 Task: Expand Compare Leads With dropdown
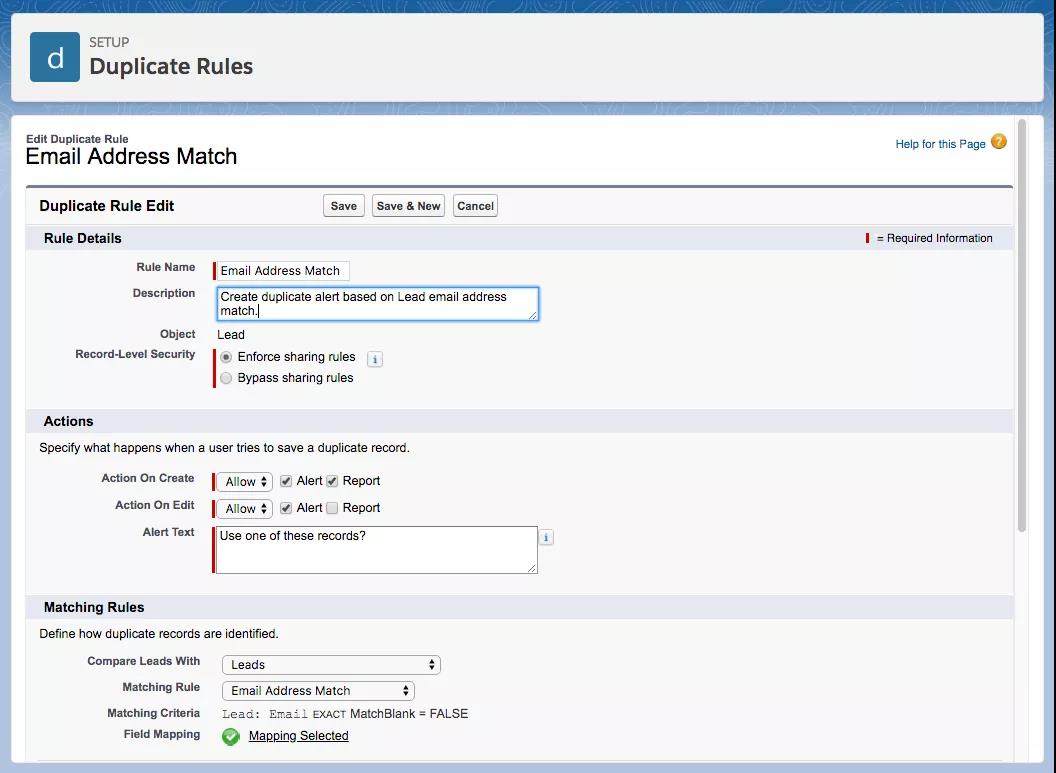point(330,665)
